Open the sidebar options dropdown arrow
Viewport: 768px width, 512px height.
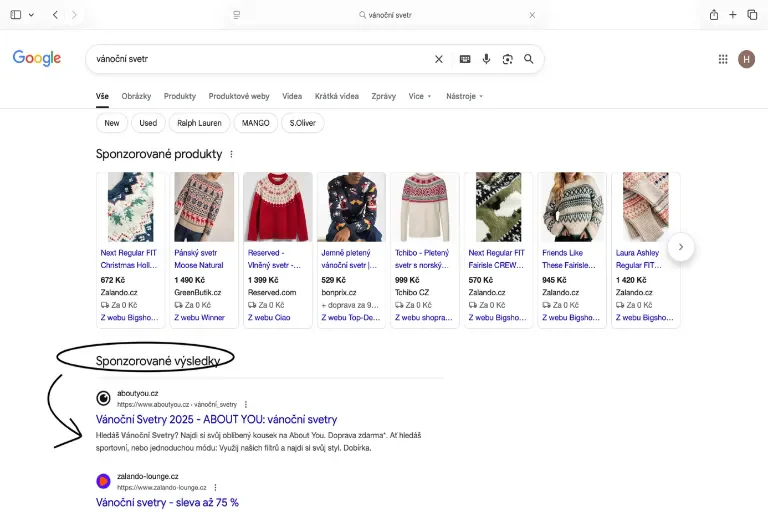point(31,15)
